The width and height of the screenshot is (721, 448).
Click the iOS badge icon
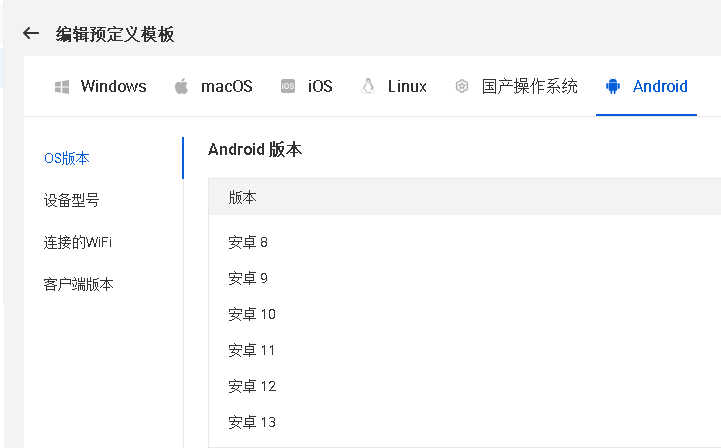point(288,87)
